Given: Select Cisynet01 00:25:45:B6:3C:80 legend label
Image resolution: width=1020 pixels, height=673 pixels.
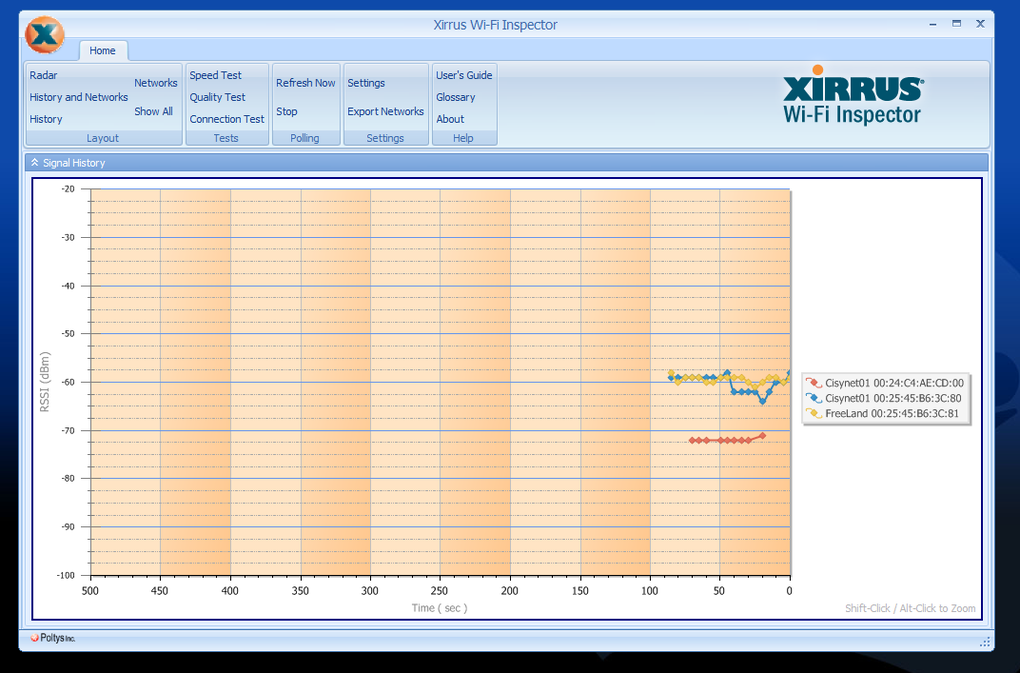Looking at the screenshot, I should pos(893,399).
